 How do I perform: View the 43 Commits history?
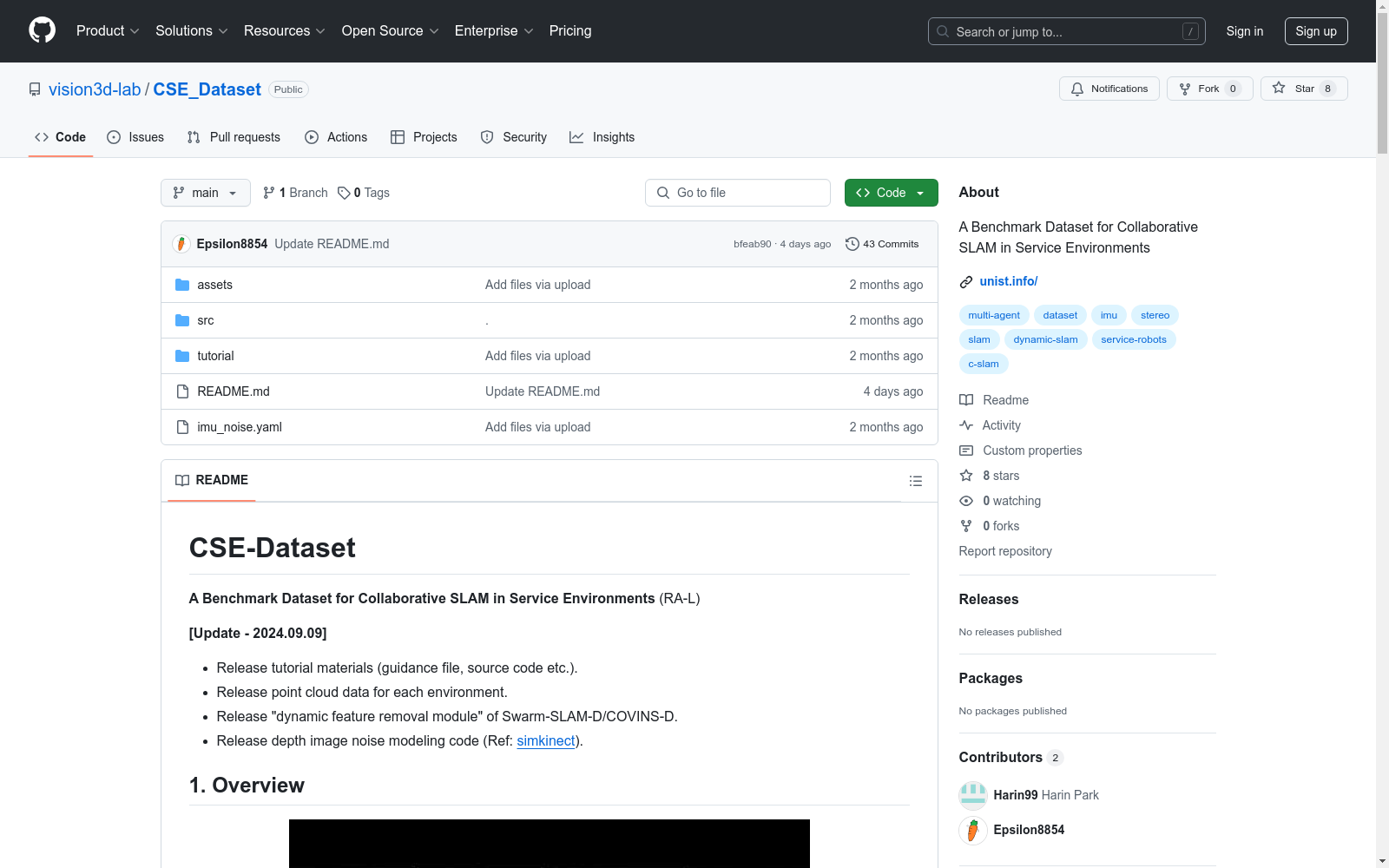coord(882,244)
